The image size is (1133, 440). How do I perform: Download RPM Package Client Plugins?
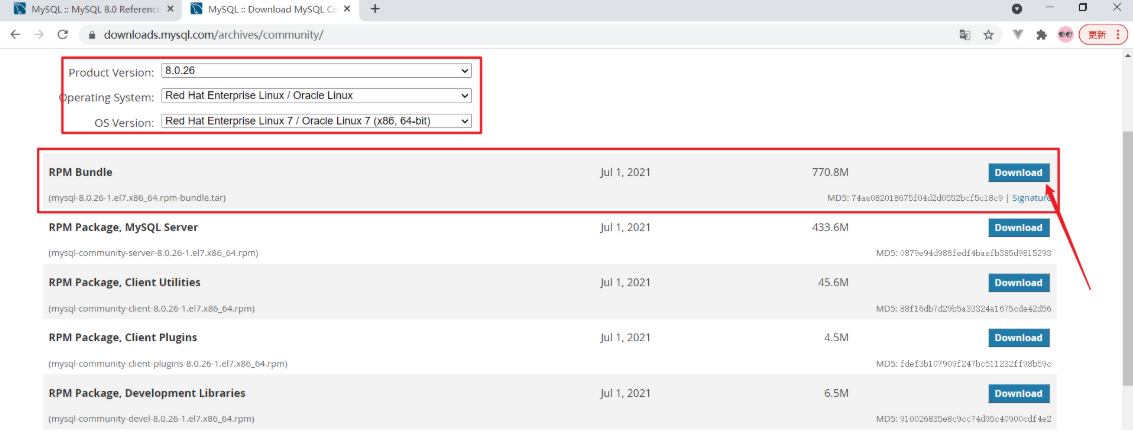tap(1019, 337)
